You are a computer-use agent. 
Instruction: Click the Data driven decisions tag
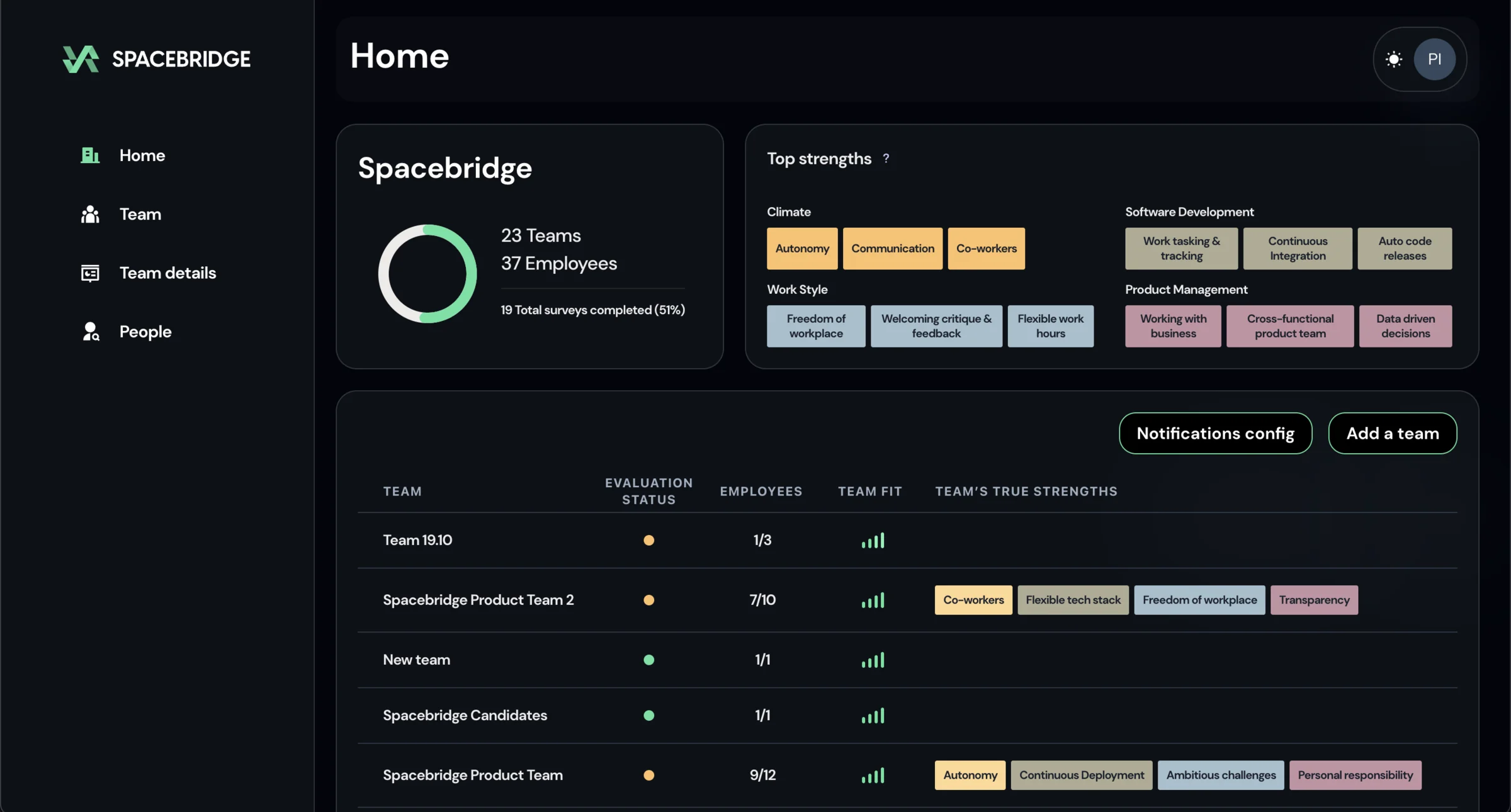(1405, 326)
